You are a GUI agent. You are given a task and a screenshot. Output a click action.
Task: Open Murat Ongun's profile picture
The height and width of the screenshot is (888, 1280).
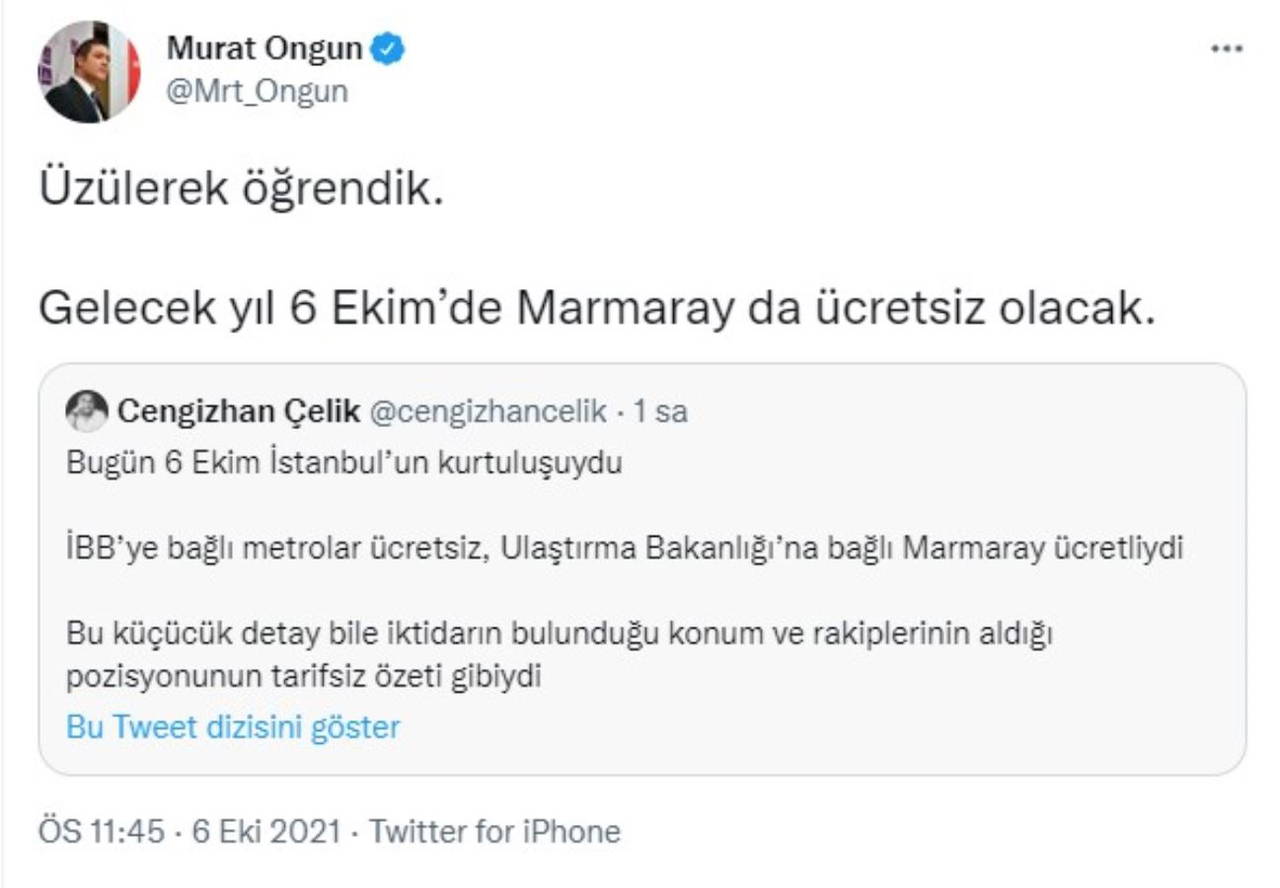[x=89, y=72]
